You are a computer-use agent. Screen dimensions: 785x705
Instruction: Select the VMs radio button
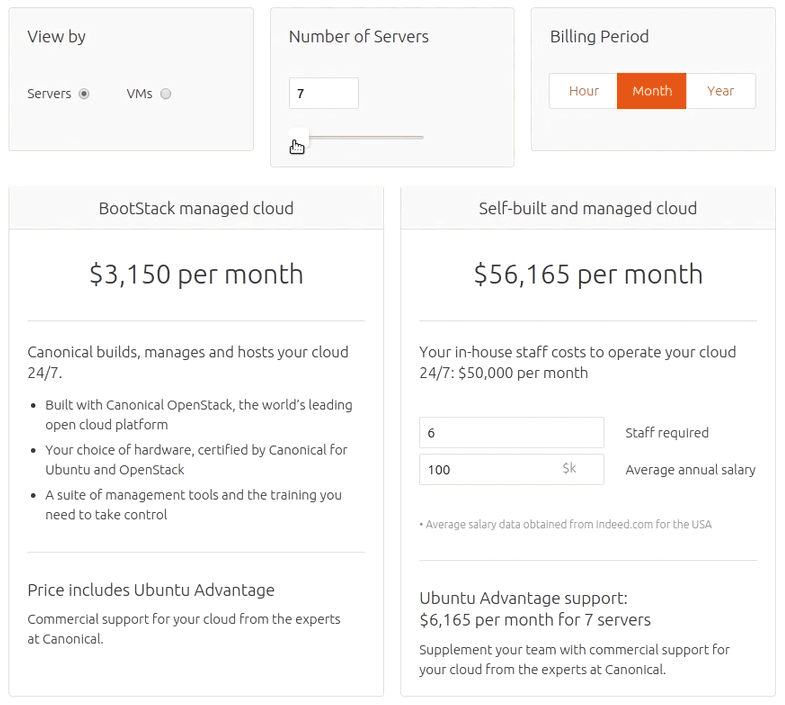[x=166, y=94]
